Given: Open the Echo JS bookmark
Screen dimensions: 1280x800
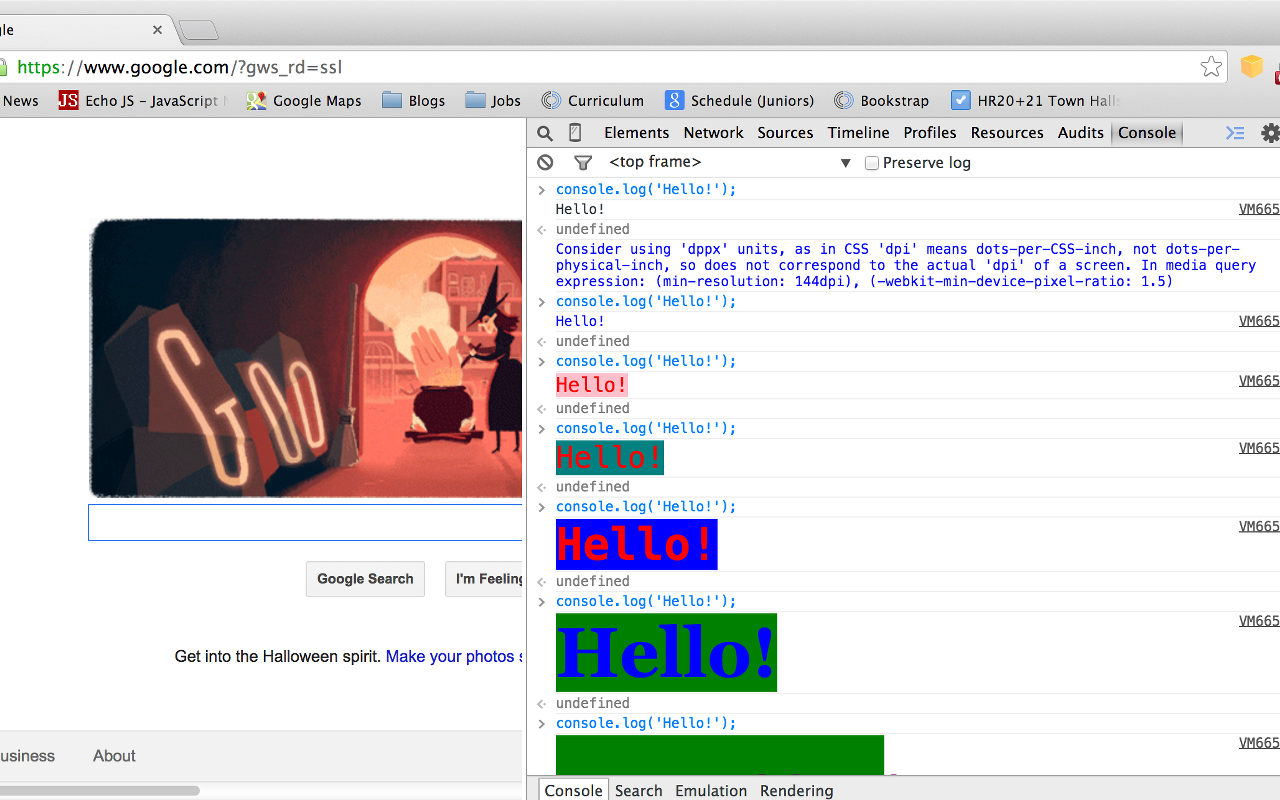Looking at the screenshot, I should click(143, 100).
